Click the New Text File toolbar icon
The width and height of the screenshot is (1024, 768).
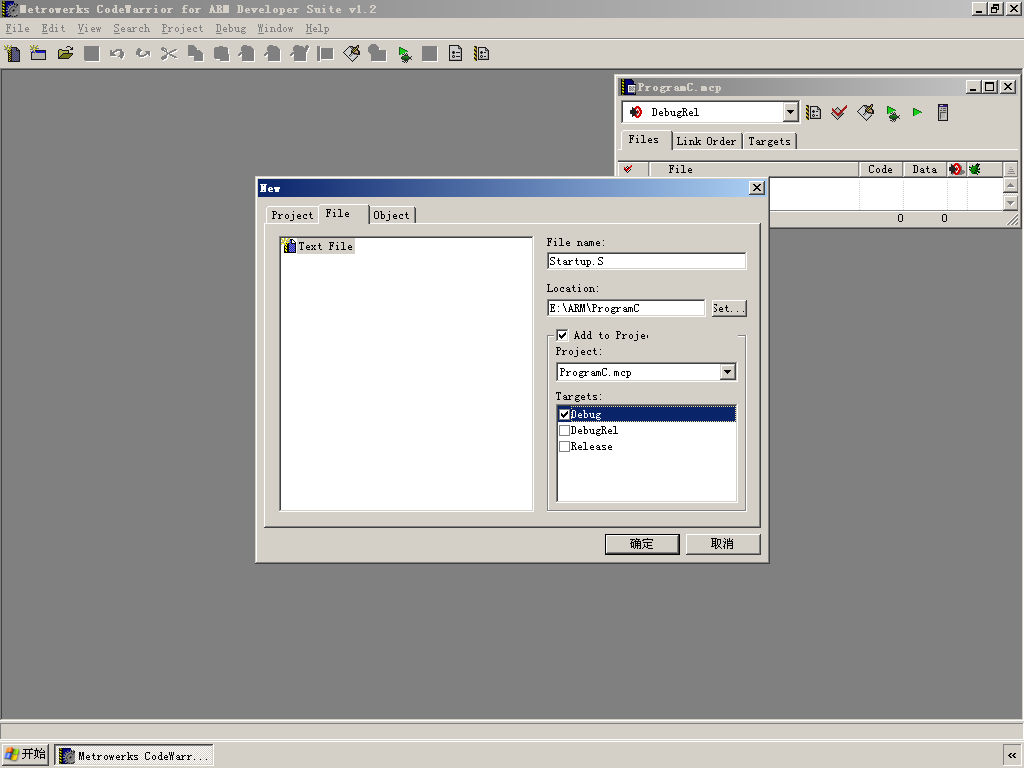pyautogui.click(x=13, y=54)
